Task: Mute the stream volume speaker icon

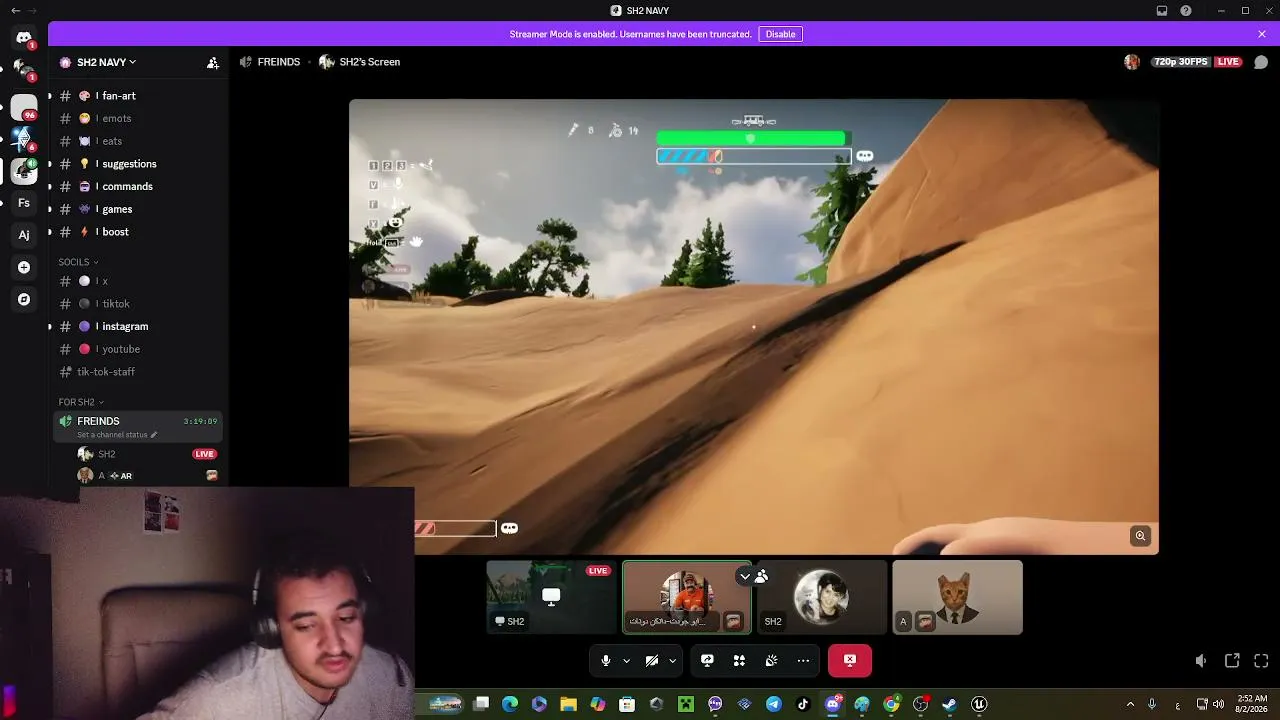Action: (x=1201, y=660)
